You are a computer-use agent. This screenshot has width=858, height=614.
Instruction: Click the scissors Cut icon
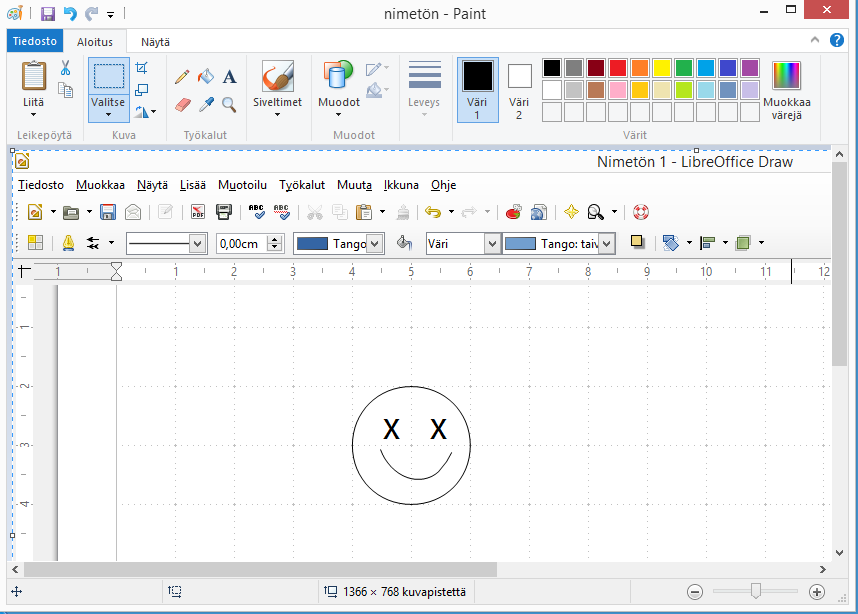[65, 68]
